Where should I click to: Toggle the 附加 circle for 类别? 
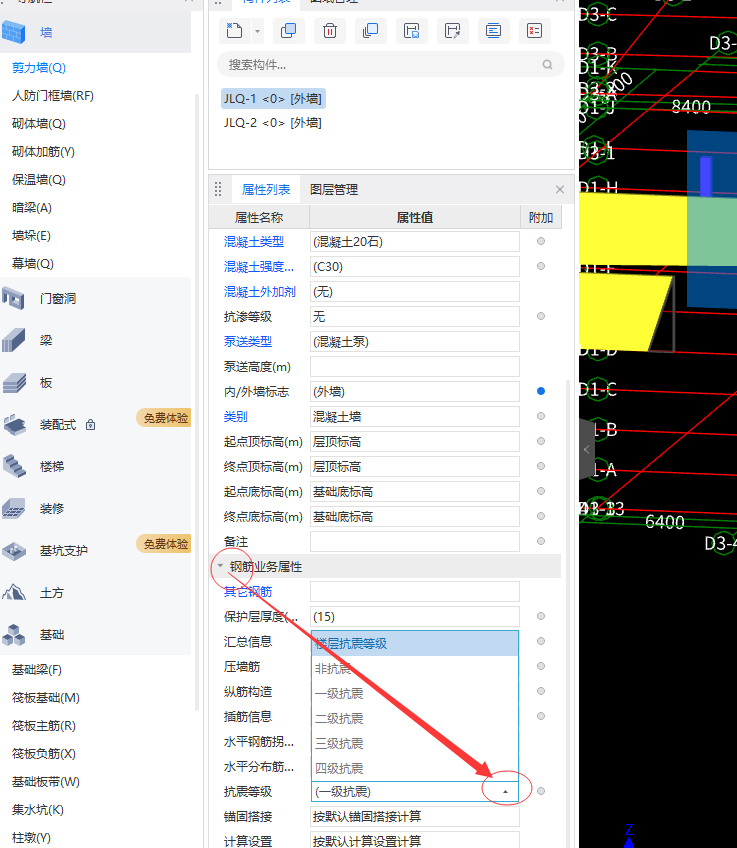[541, 416]
